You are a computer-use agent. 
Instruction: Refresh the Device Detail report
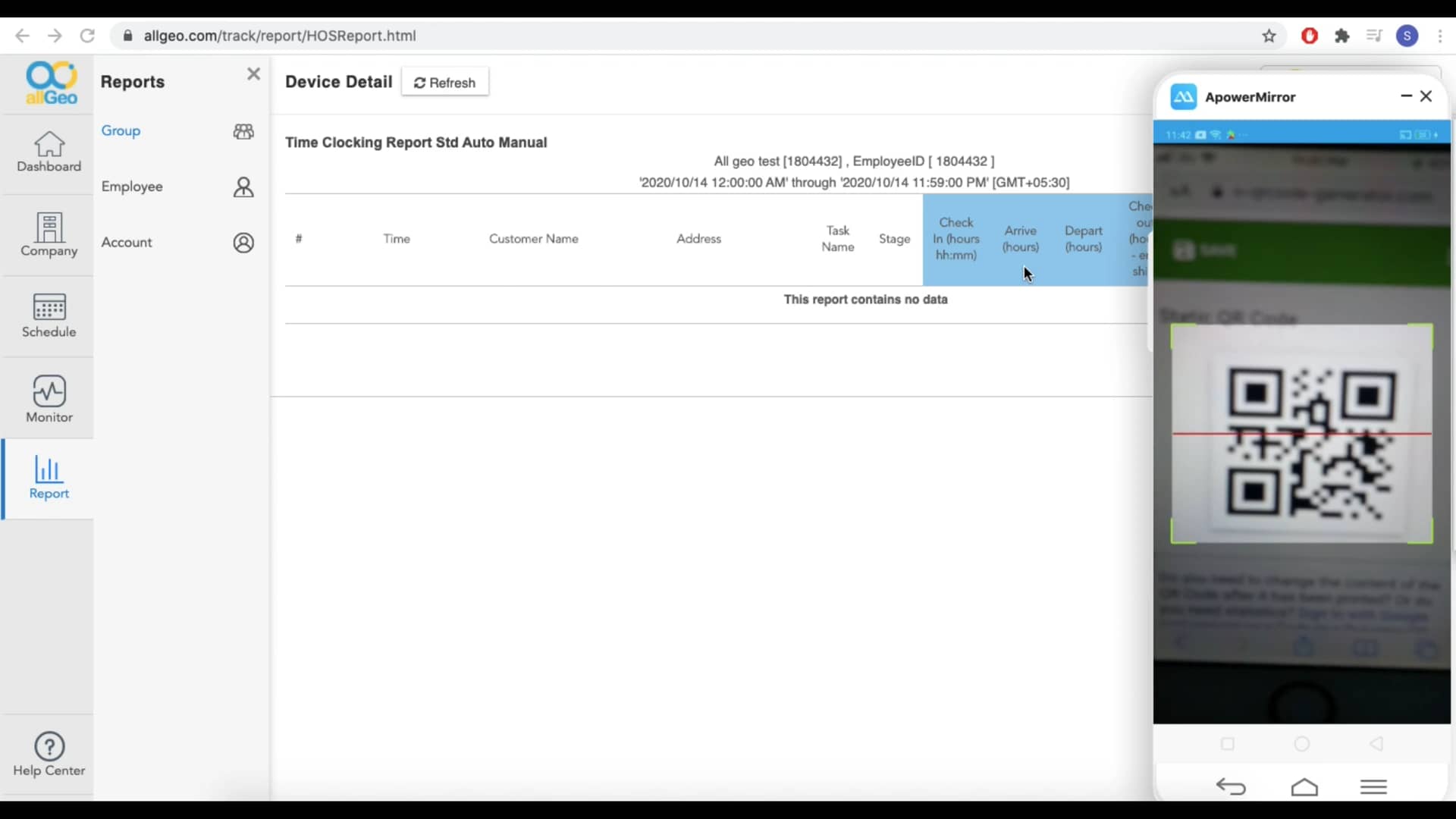tap(445, 83)
